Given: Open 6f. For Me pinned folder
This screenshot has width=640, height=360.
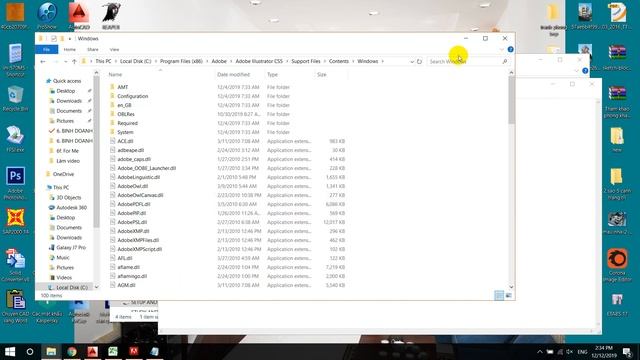Looking at the screenshot, I should point(67,151).
